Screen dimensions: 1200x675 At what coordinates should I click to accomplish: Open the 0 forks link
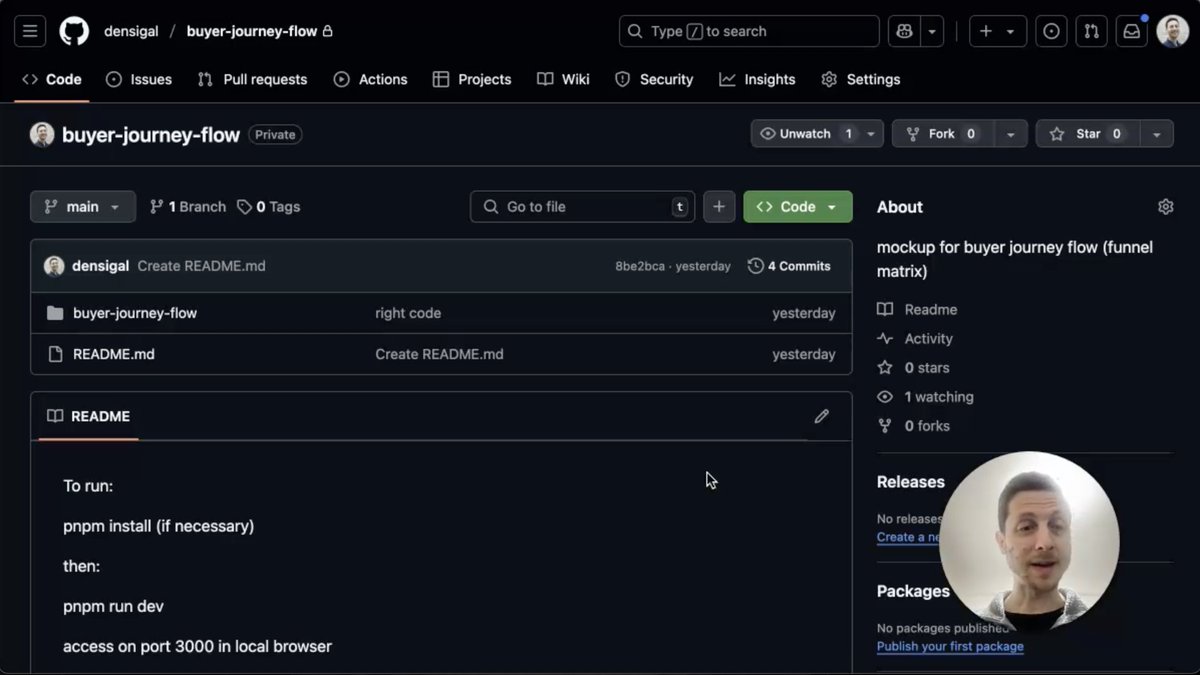(x=914, y=426)
